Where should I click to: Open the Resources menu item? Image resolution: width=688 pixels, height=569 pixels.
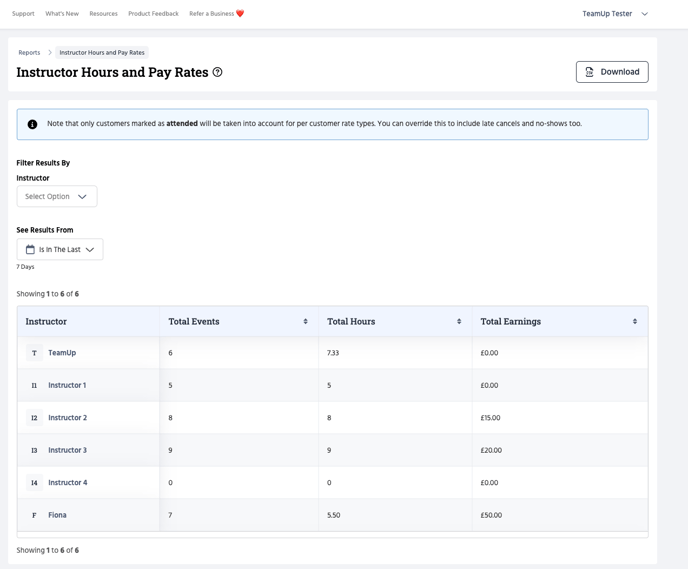[x=103, y=14]
